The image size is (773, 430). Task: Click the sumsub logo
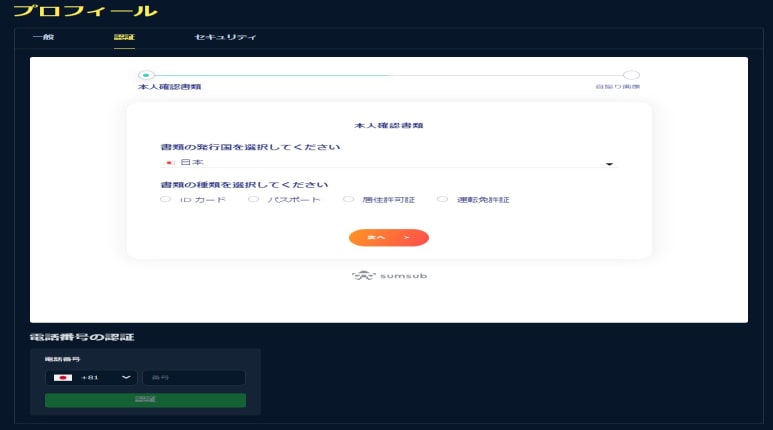point(389,276)
